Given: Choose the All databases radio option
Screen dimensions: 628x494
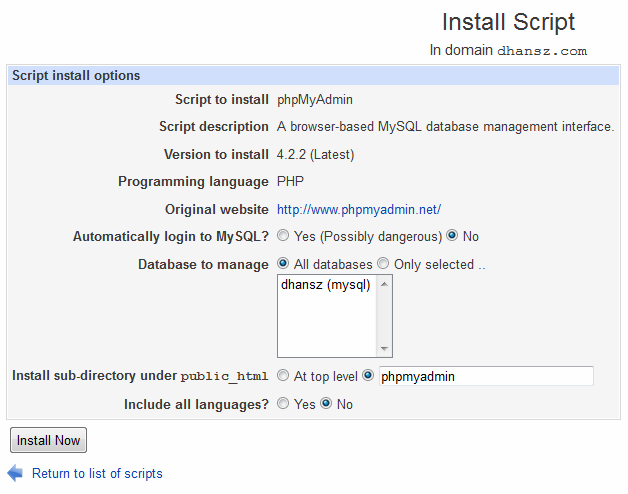Looking at the screenshot, I should point(283,264).
